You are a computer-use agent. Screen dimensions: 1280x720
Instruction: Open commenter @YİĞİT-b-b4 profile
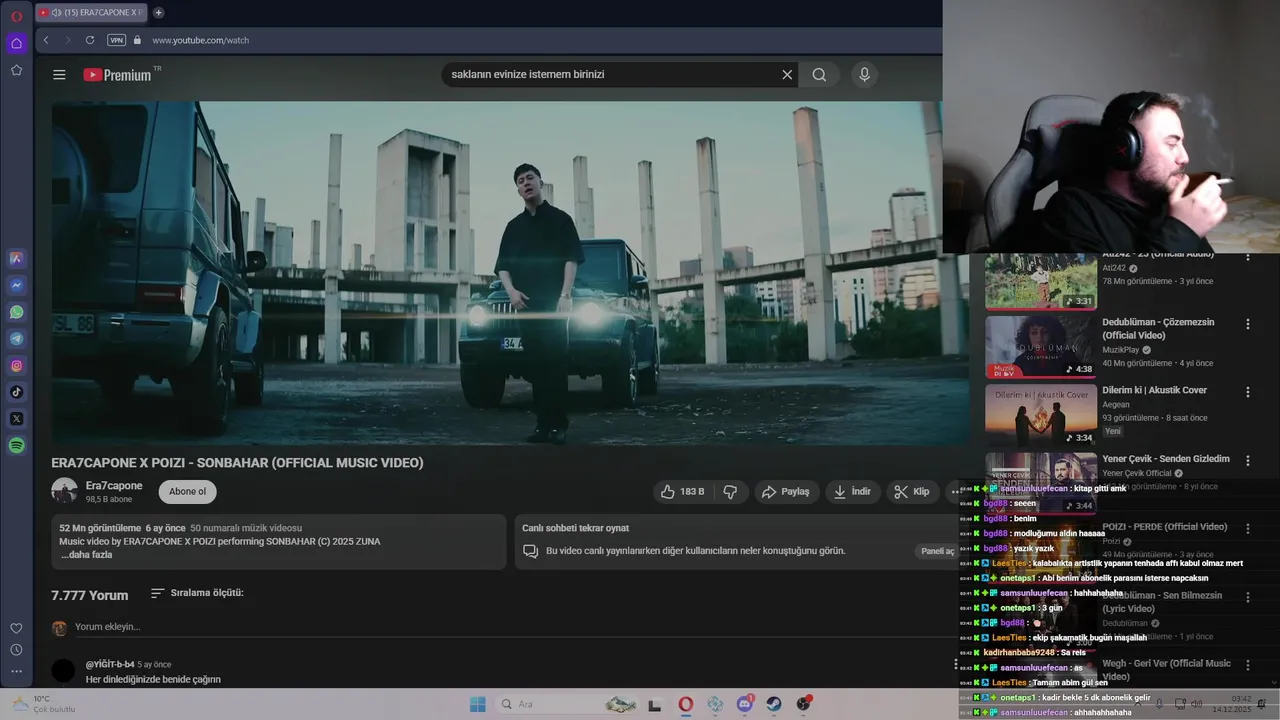pos(110,664)
